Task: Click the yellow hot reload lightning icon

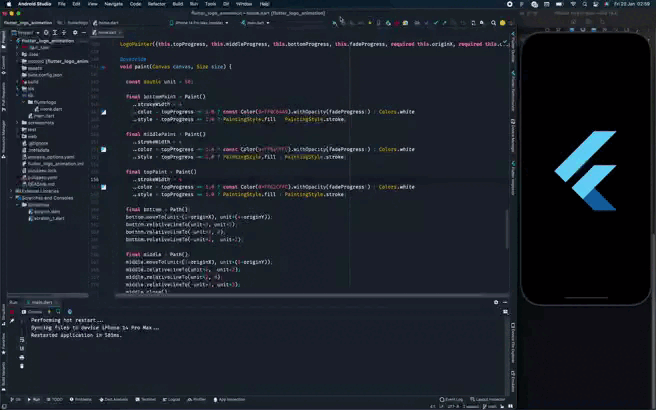Action: coord(370,23)
